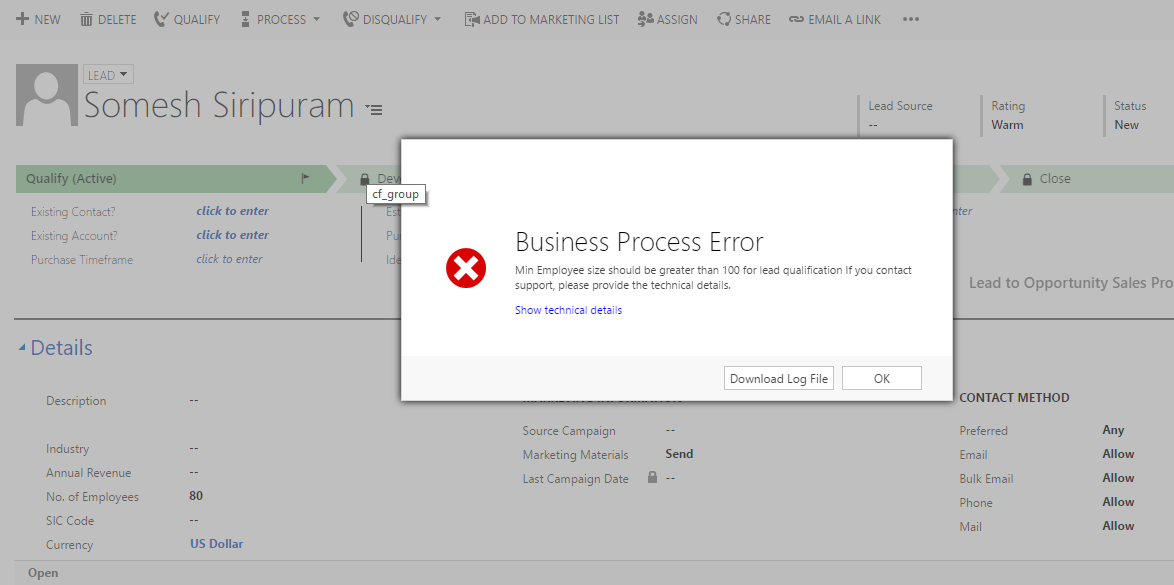
Task: Click to enter Existing Contact value
Action: click(232, 211)
